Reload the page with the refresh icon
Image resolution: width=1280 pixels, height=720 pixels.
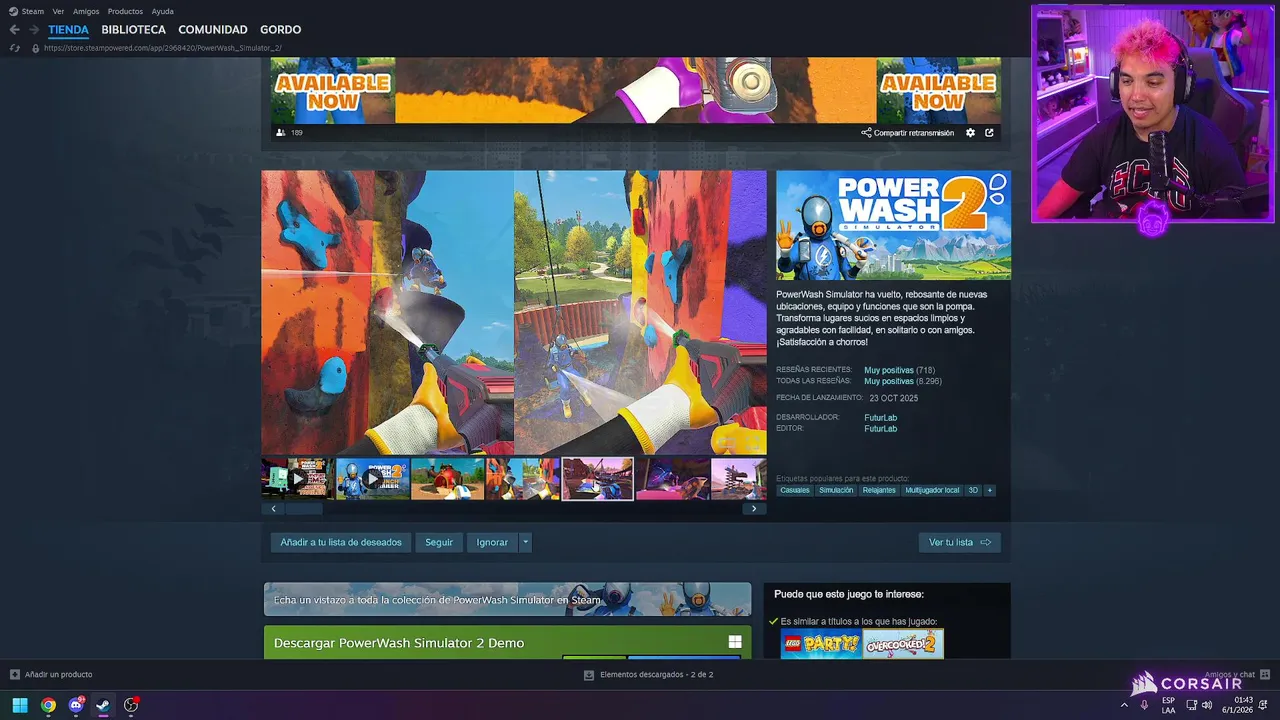click(14, 48)
